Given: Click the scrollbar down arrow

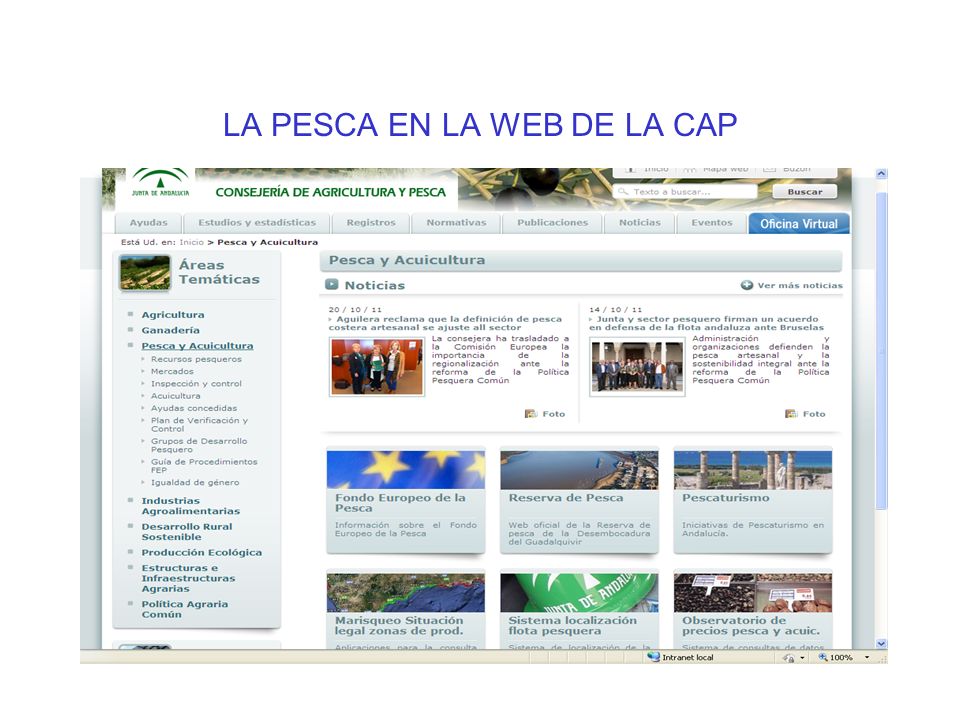Looking at the screenshot, I should [882, 643].
